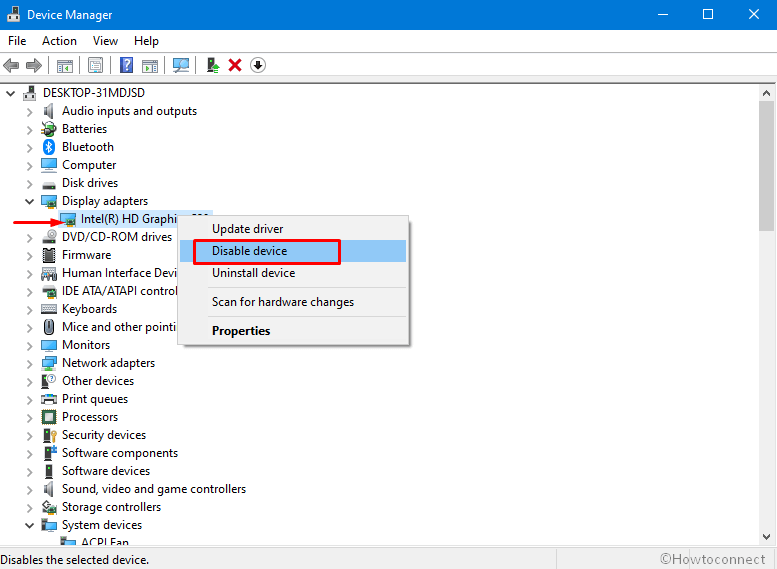This screenshot has width=777, height=569.
Task: Select the Software devices item
Action: pyautogui.click(x=106, y=471)
